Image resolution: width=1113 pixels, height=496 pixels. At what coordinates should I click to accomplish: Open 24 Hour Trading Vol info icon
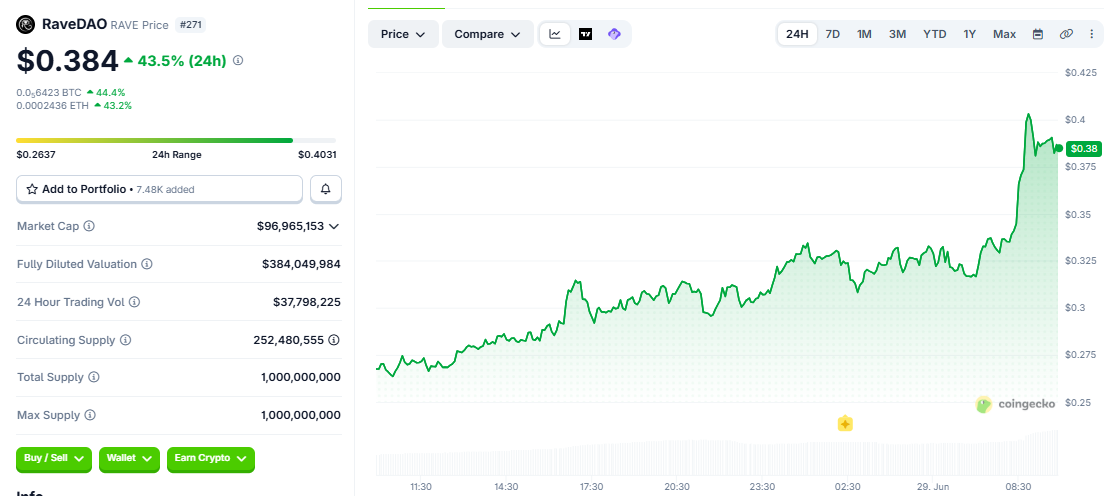[134, 302]
